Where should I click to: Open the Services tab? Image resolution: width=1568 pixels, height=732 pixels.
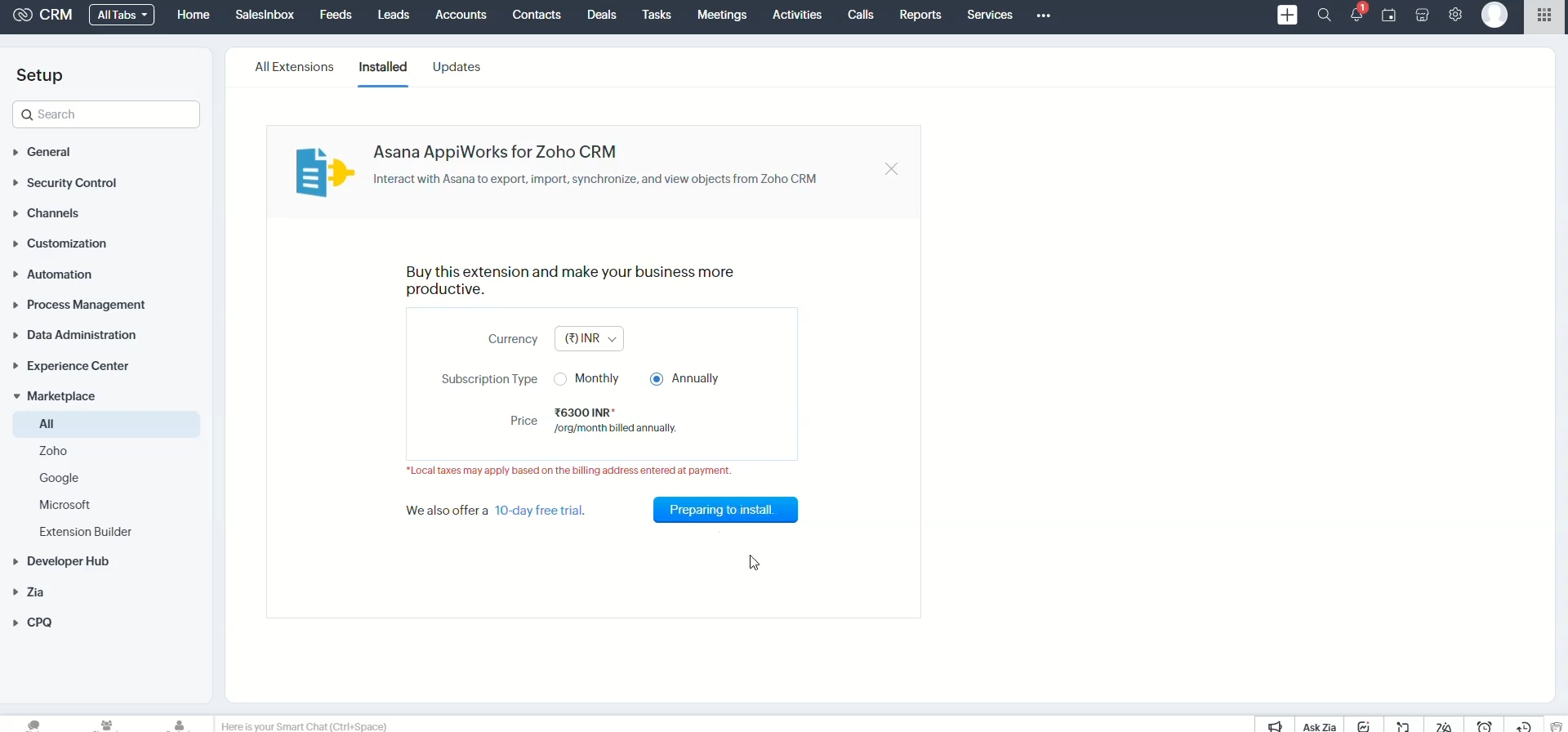[x=990, y=15]
